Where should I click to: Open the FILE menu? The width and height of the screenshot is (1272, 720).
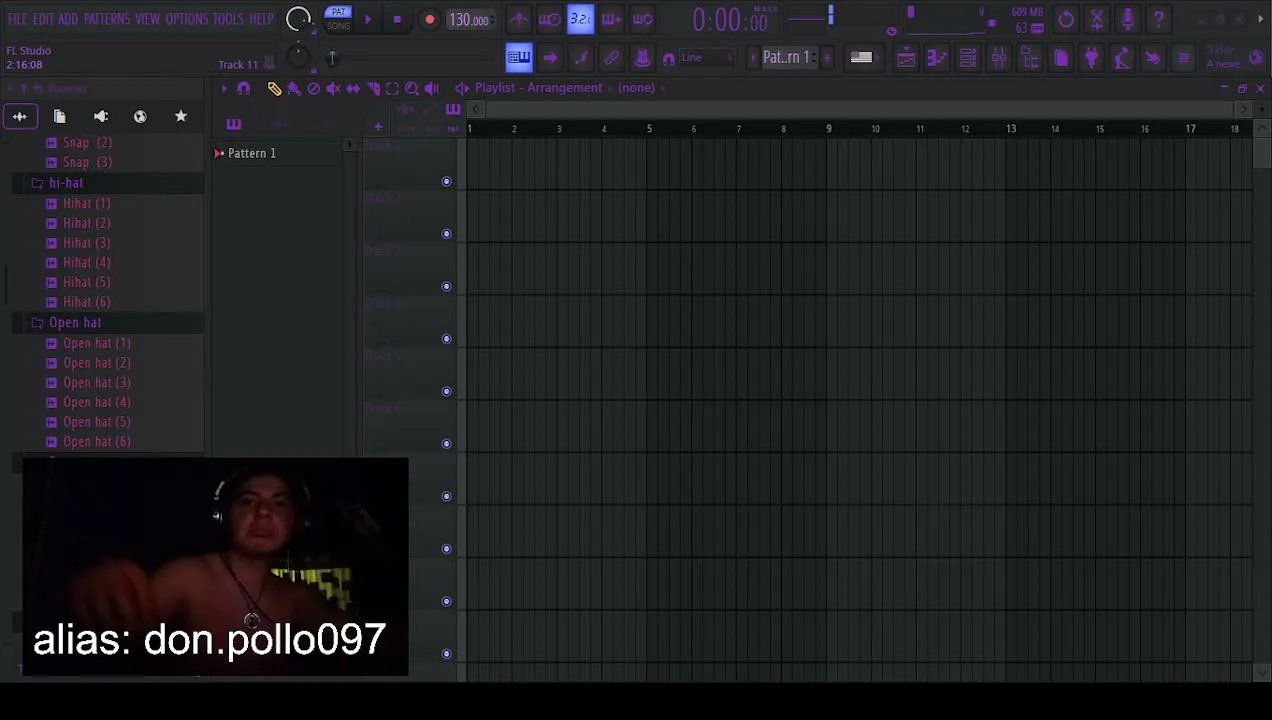pyautogui.click(x=17, y=19)
